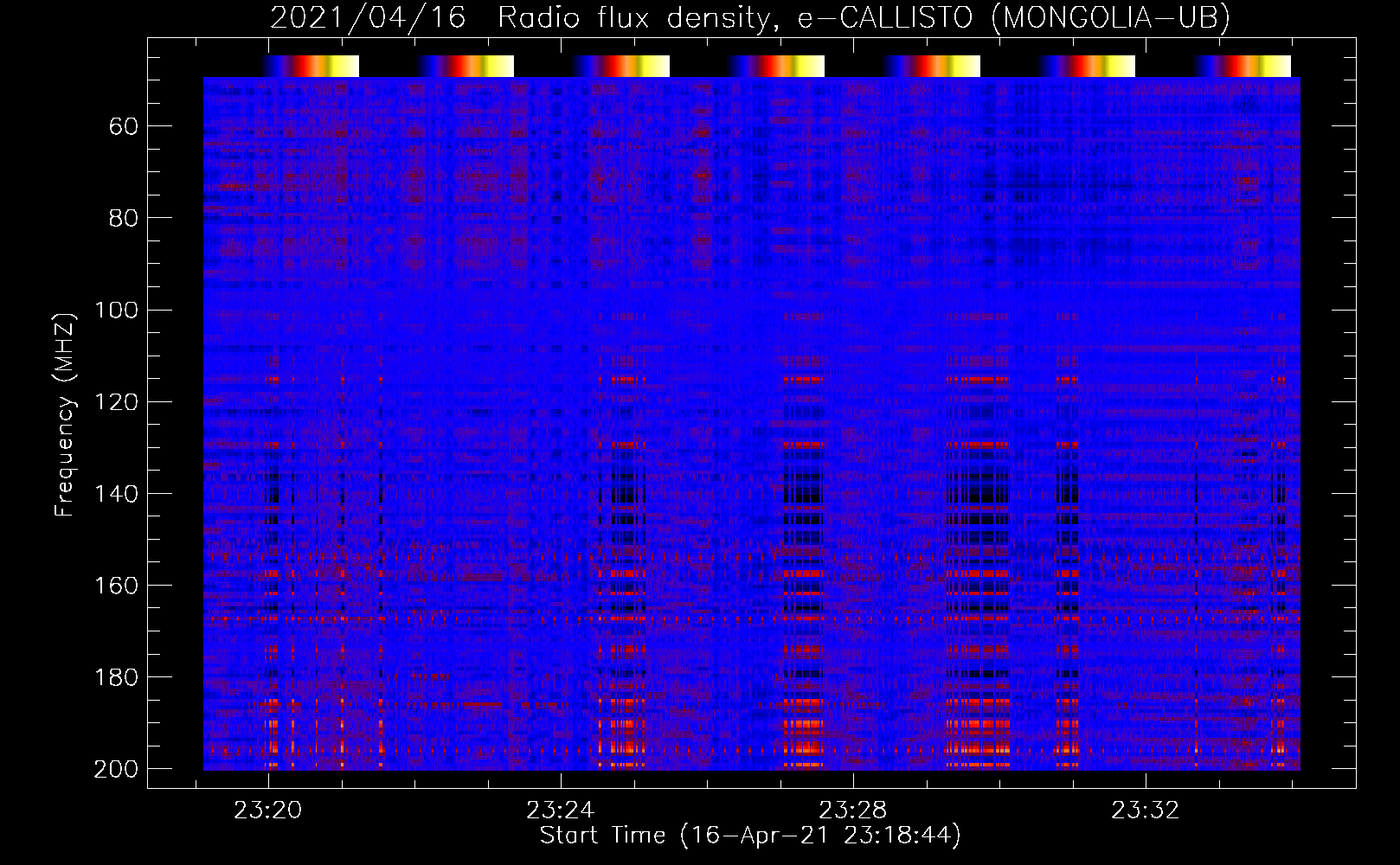Viewport: 1400px width, 865px height.
Task: Click the color scale bar above 23:24
Action: [620, 66]
